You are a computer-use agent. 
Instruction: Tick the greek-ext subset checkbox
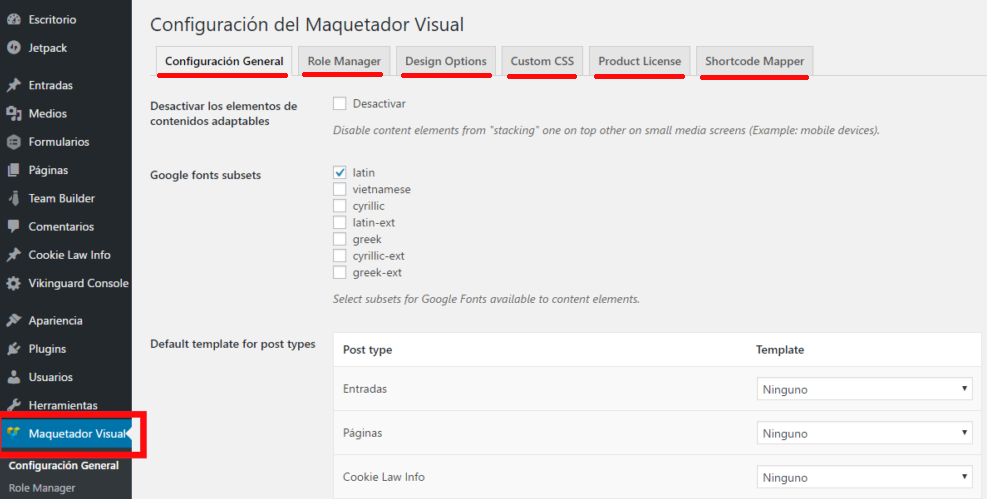[x=340, y=272]
